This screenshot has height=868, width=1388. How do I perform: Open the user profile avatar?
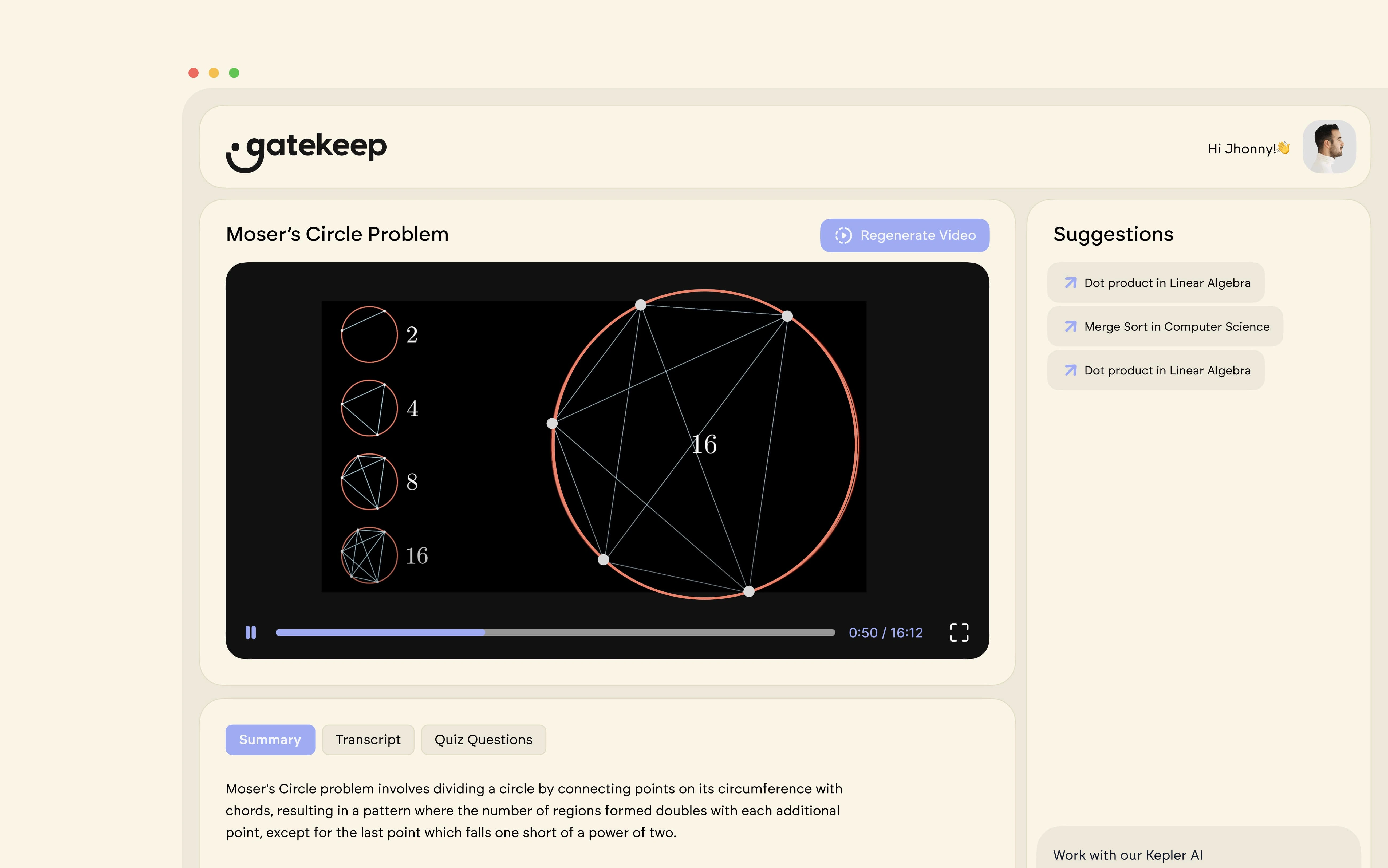(1329, 147)
